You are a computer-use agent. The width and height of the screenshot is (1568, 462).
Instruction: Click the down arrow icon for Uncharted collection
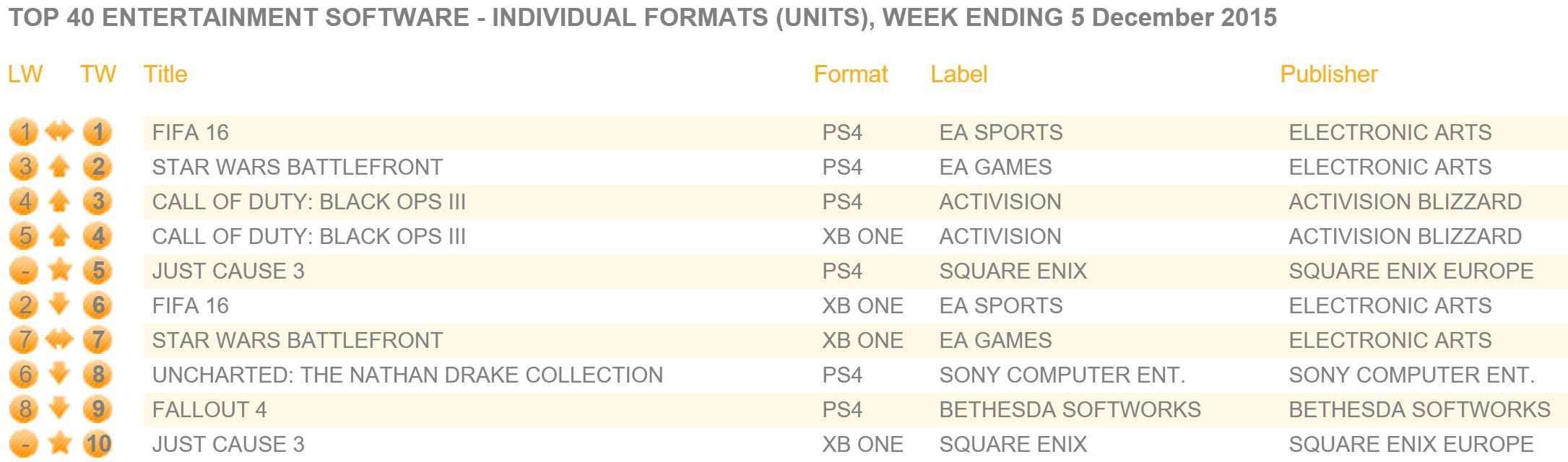coord(60,375)
